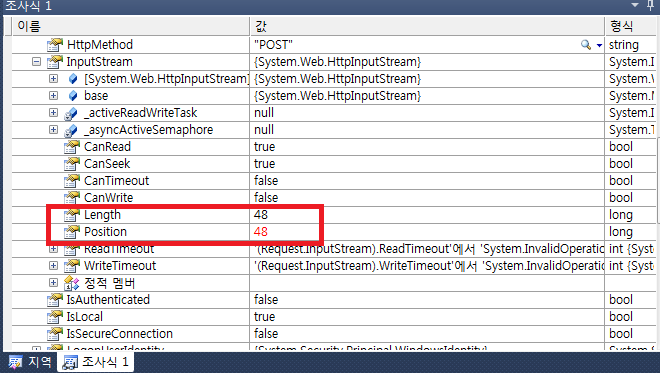Viewport: 660px width, 373px height.
Task: Click the HttpMethod property icon
Action: pos(55,45)
